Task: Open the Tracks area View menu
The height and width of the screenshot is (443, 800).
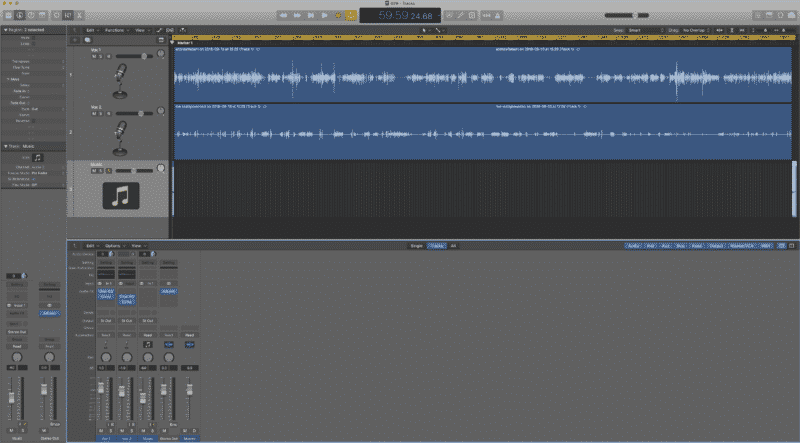Action: [141, 31]
